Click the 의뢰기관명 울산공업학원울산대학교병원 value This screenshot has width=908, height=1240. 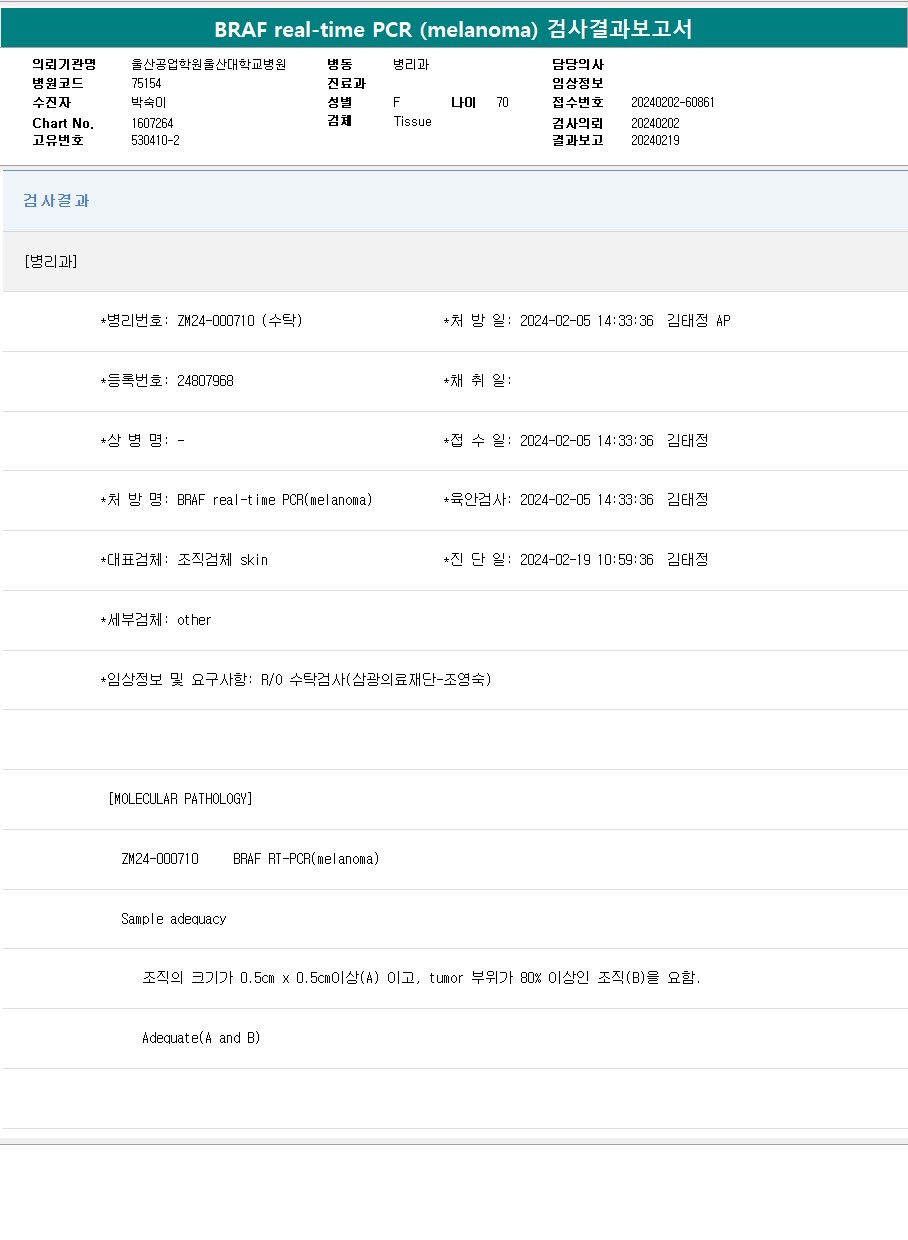209,64
